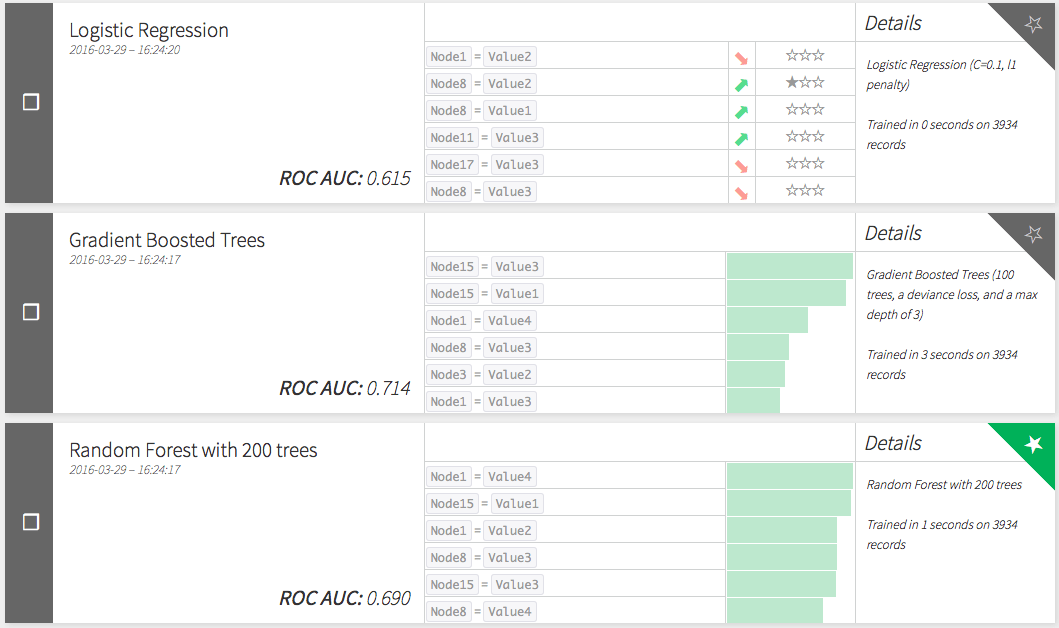Click Node11 = Value3 feature label

(x=485, y=138)
